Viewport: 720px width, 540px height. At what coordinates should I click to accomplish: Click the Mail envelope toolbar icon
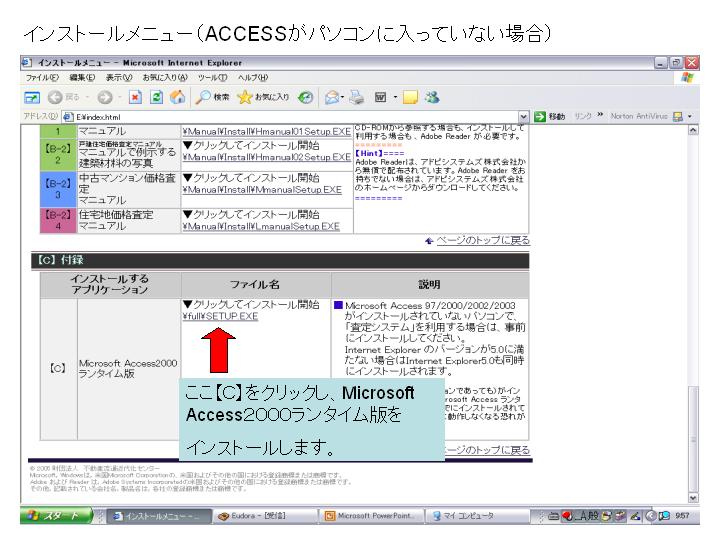332,97
